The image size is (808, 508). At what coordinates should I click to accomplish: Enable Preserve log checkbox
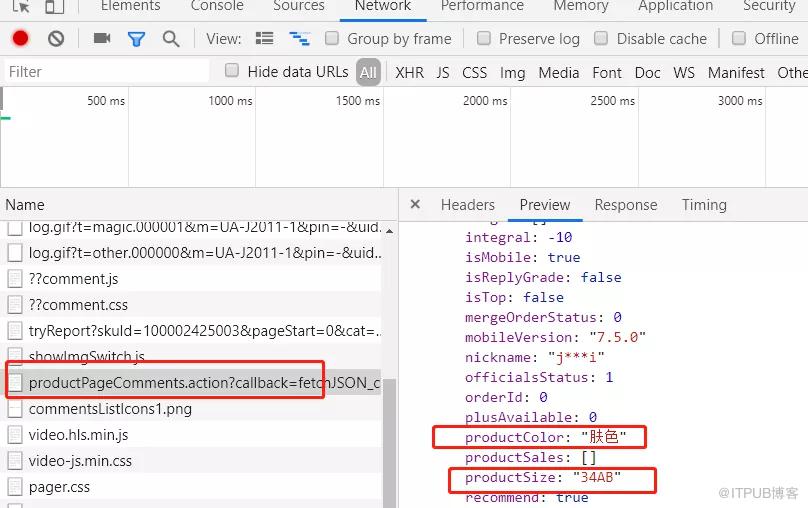483,38
